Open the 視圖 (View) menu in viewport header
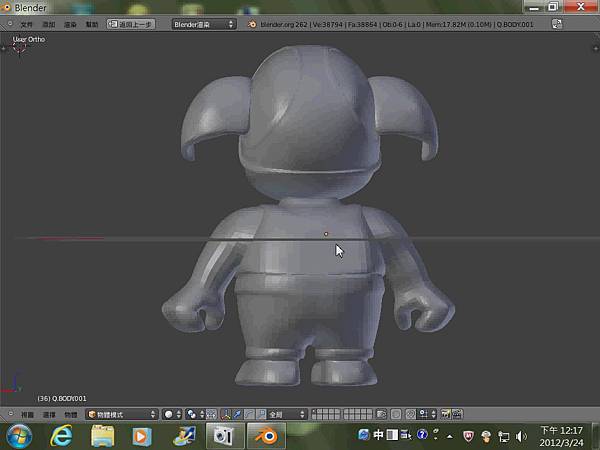Viewport: 600px width, 450px height. point(27,414)
